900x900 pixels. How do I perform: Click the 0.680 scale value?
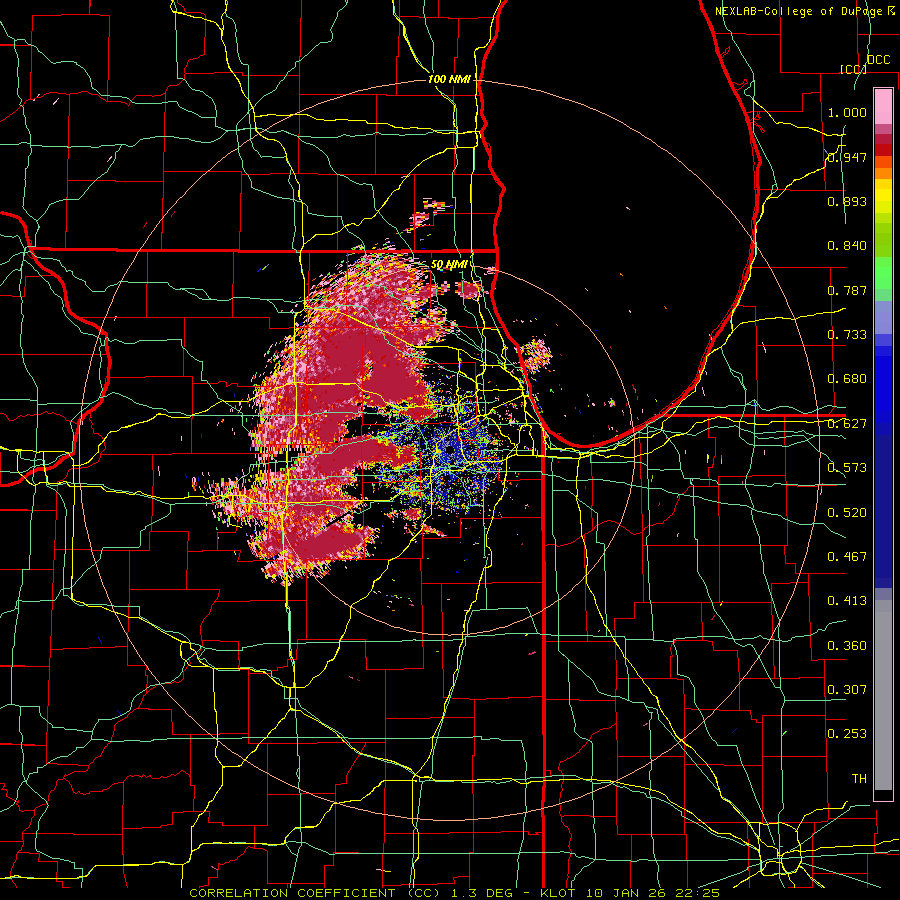coord(847,379)
